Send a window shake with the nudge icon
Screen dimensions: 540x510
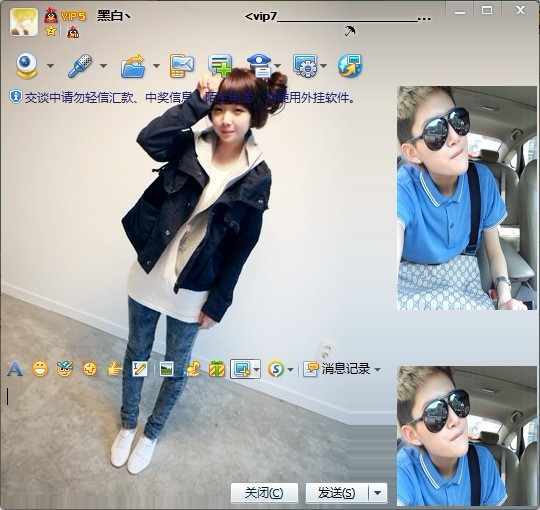pos(90,369)
